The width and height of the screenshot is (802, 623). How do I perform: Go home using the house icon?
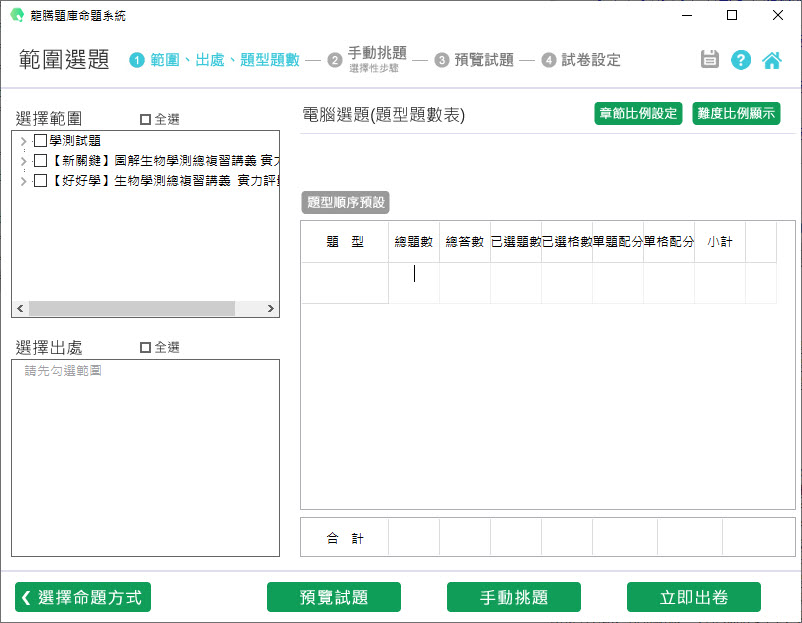point(772,60)
